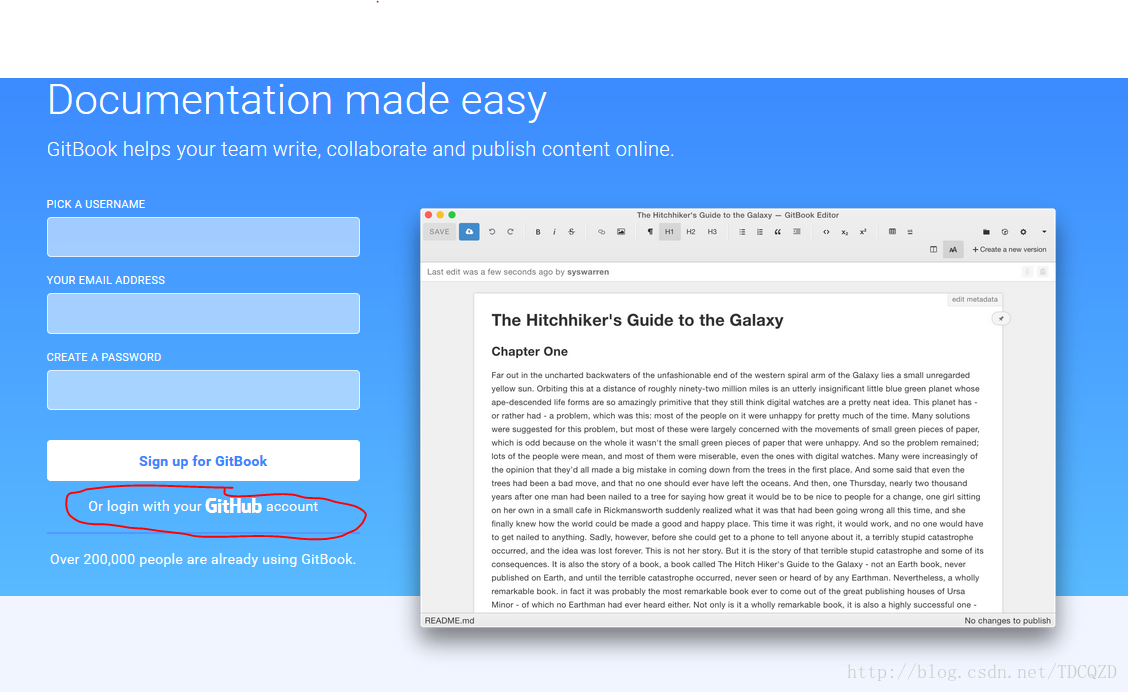Click the faded icon left of trash
1128x692 pixels.
click(x=1027, y=271)
